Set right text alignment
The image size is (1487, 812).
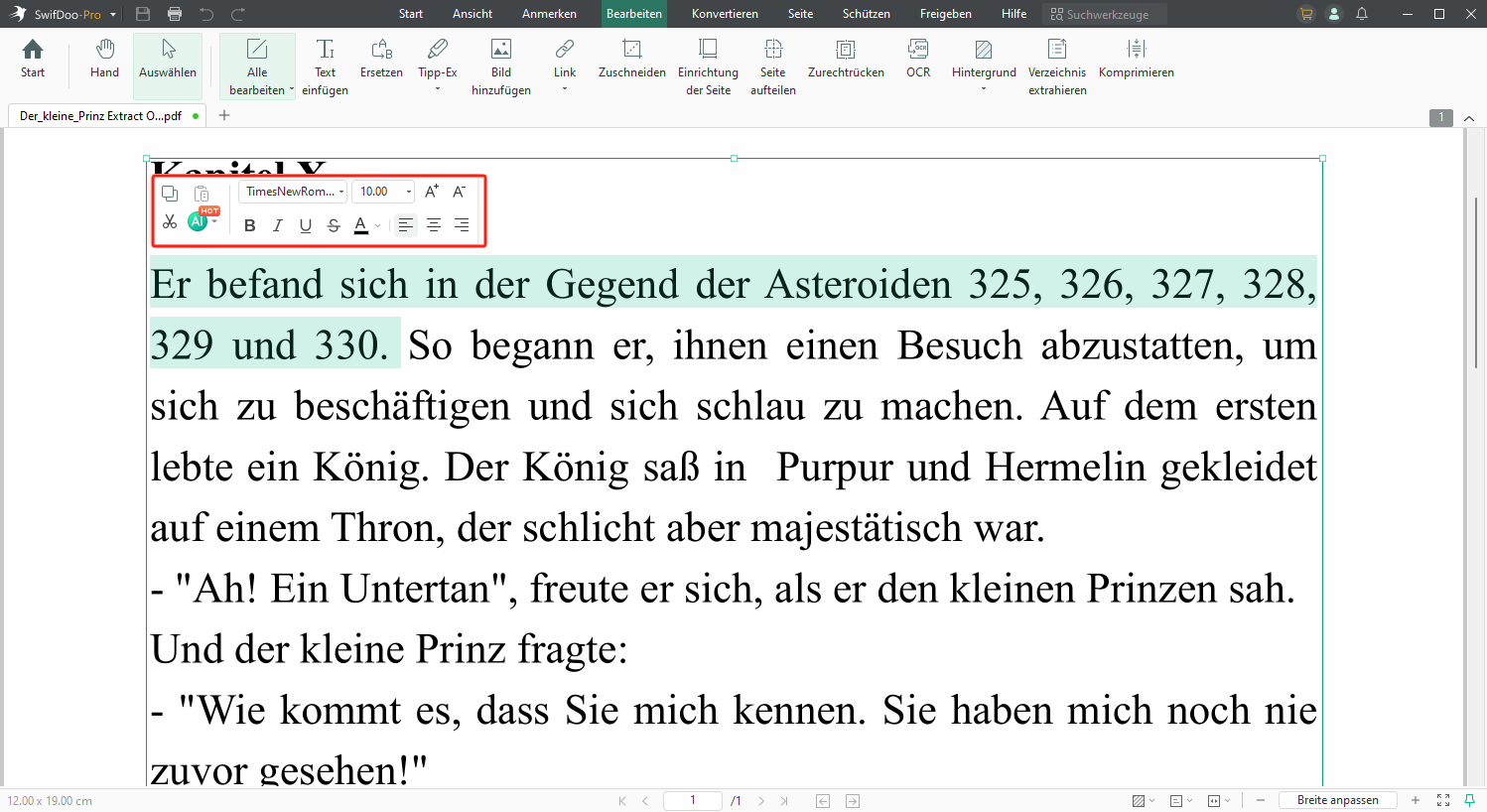462,225
